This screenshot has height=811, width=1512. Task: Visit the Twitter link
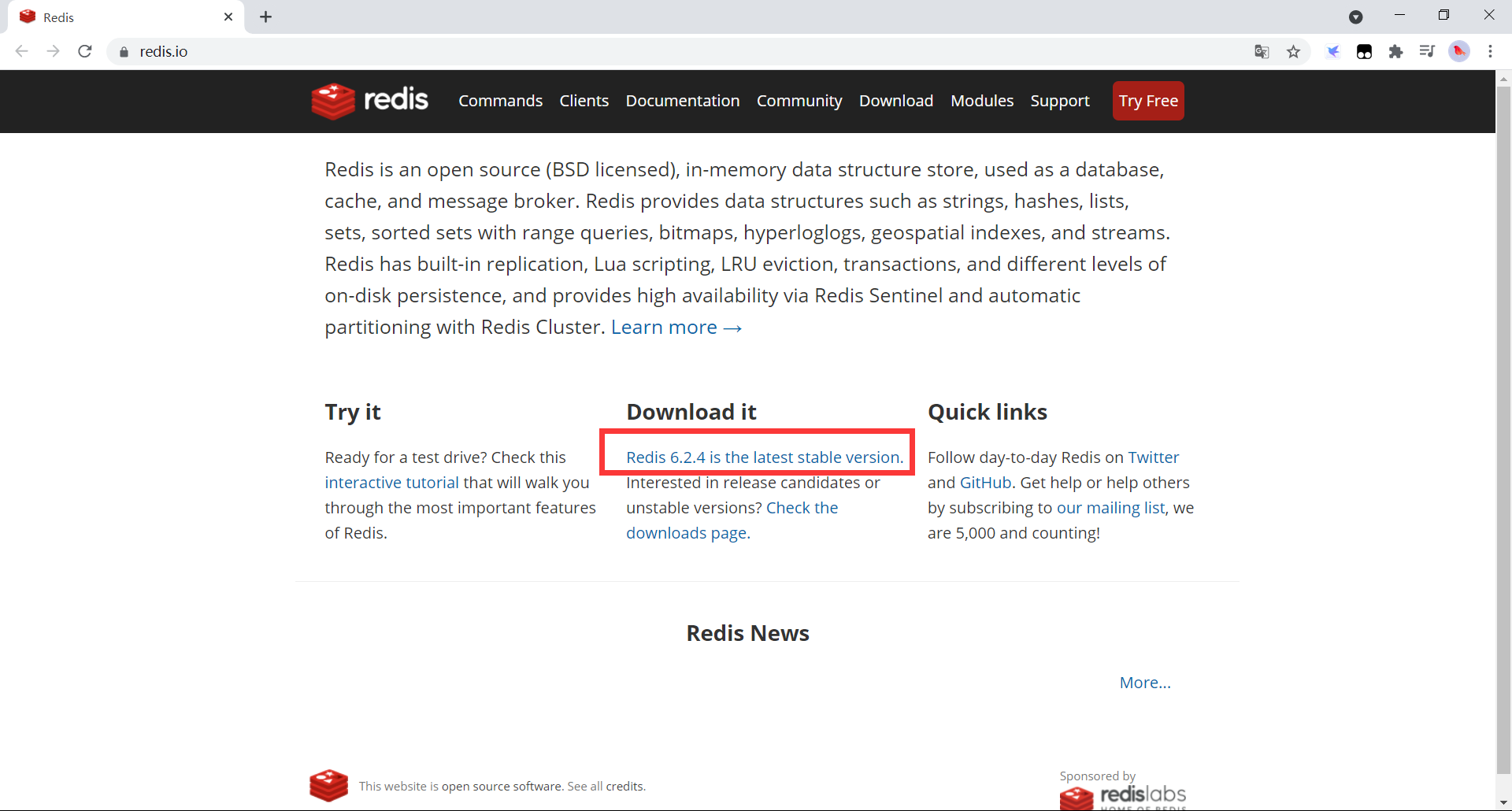coord(1154,457)
